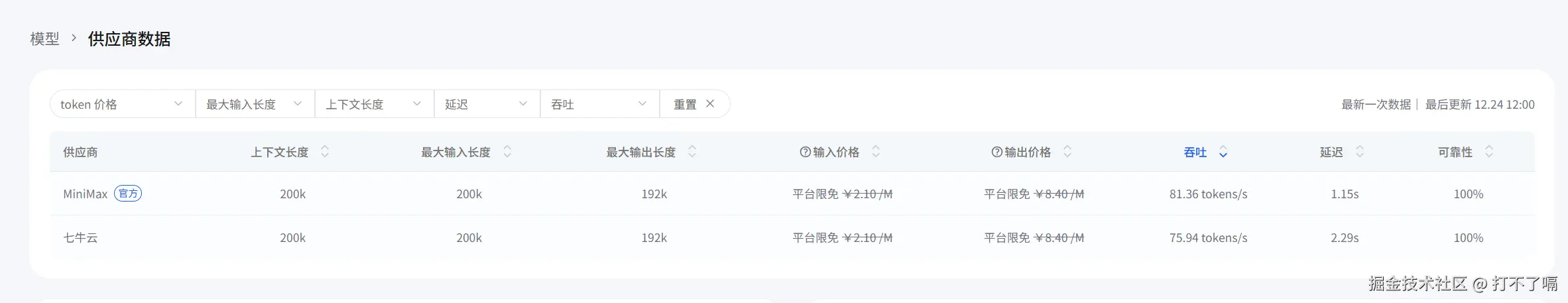
Task: Expand the 最大输入长度 filter dropdown
Action: [255, 104]
